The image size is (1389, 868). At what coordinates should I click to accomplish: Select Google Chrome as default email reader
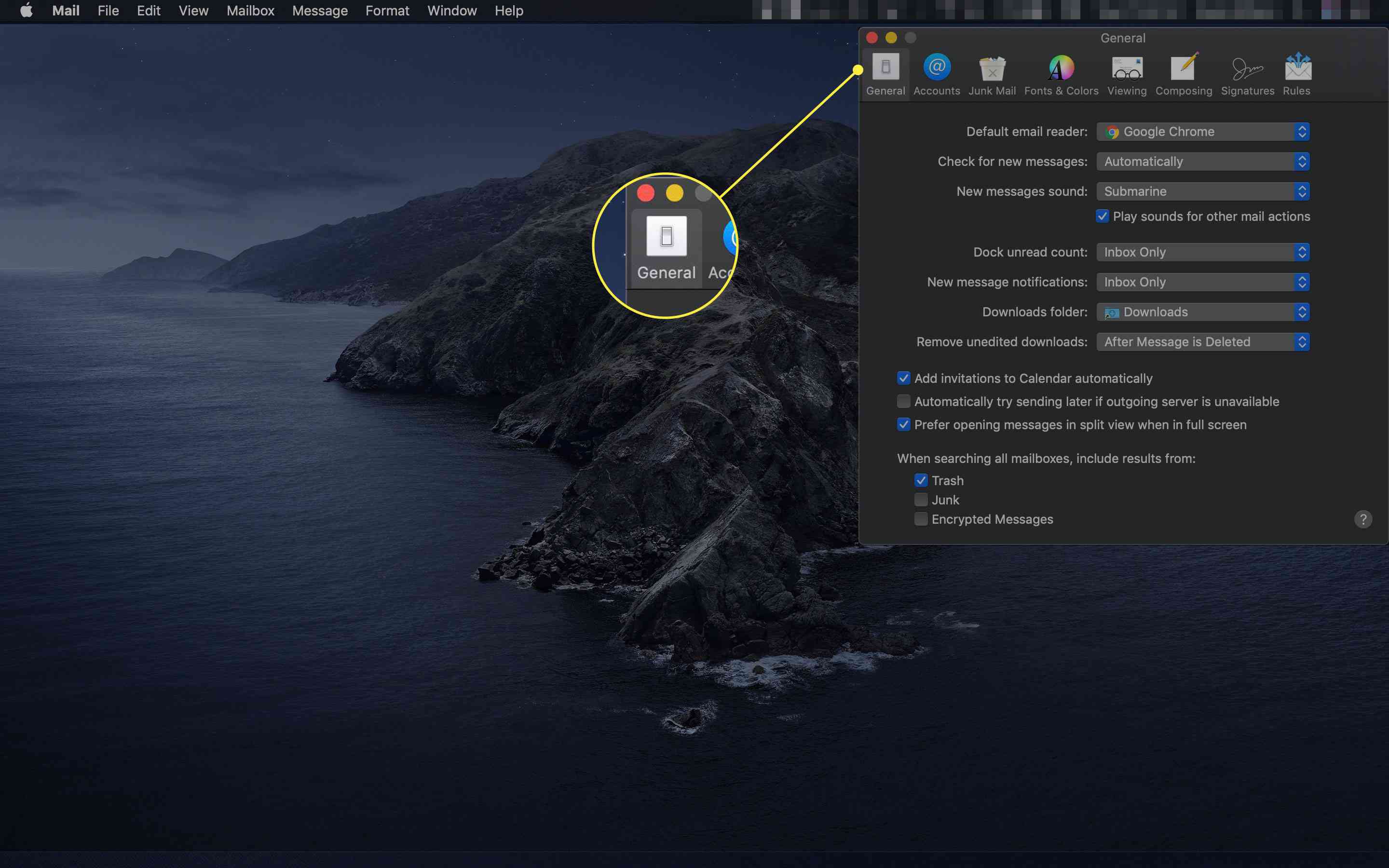tap(1203, 131)
